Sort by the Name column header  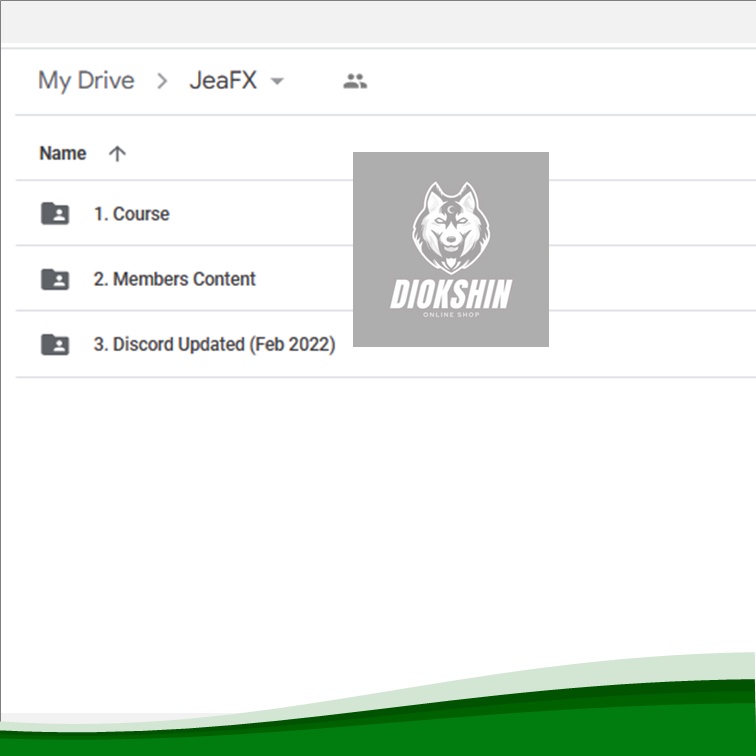tap(63, 153)
